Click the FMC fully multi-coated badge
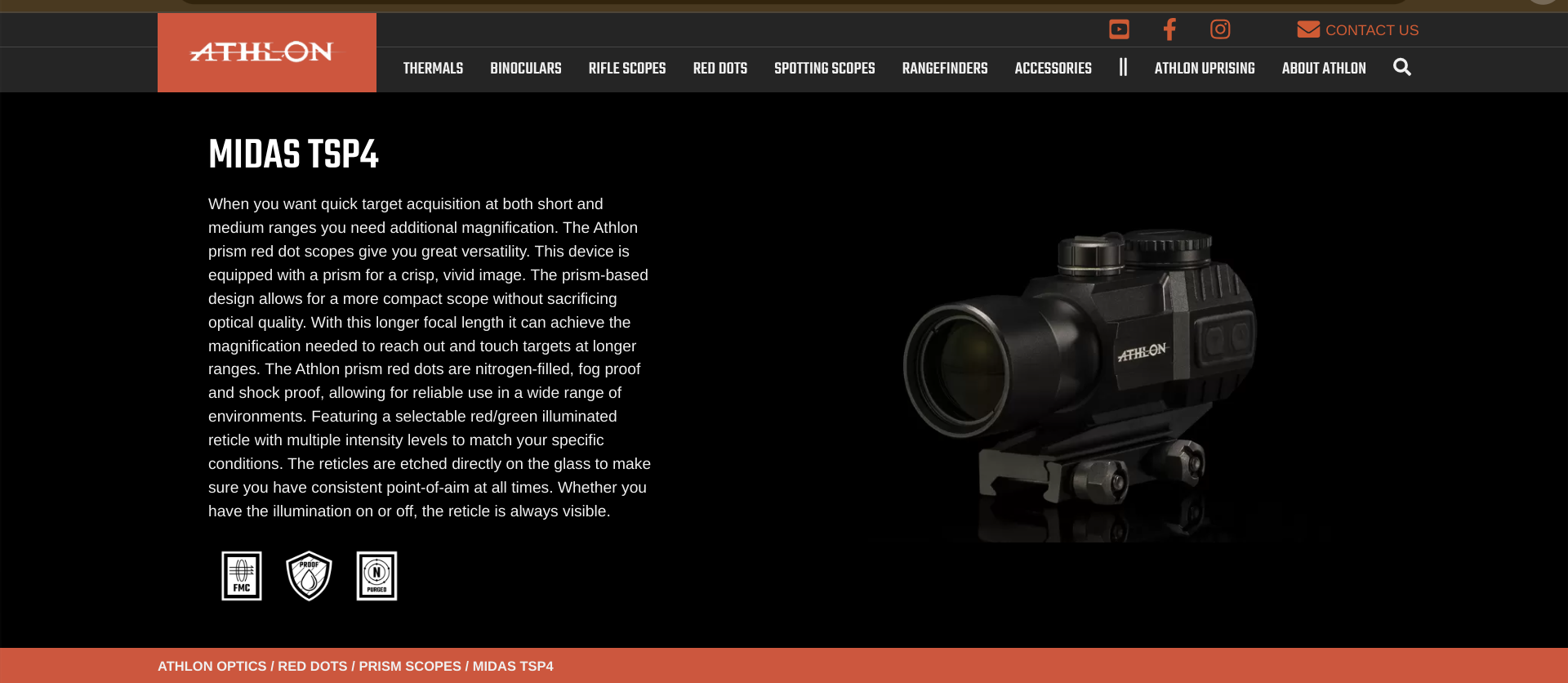 (242, 576)
